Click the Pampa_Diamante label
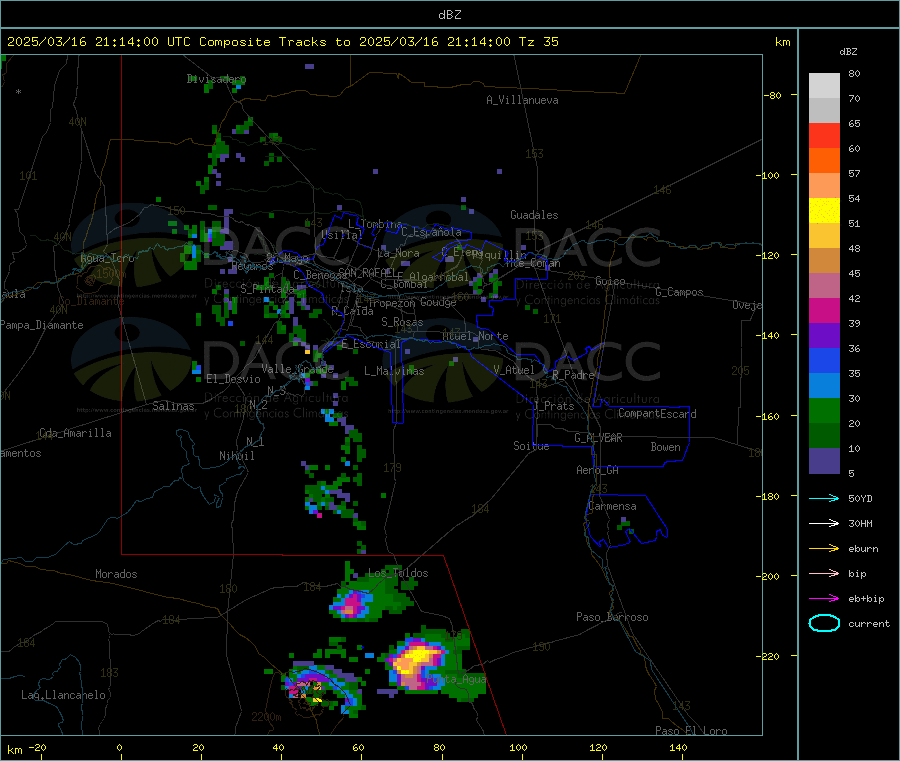The image size is (900, 761). coord(42,325)
